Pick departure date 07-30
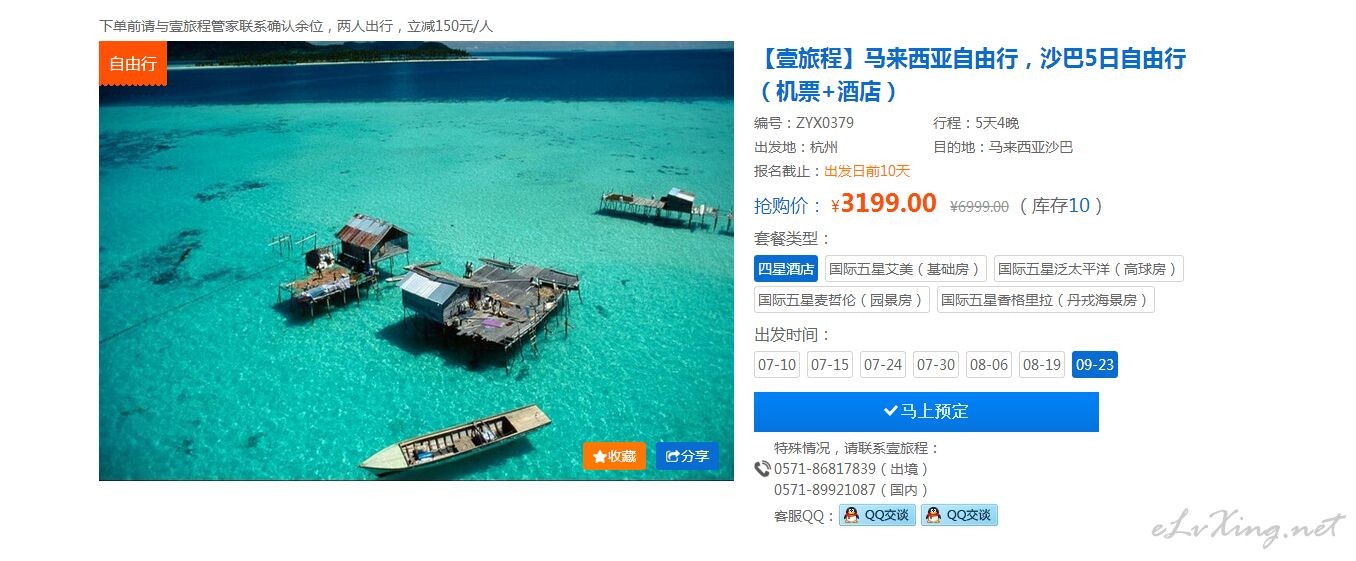Image resolution: width=1356 pixels, height=561 pixels. pos(936,365)
